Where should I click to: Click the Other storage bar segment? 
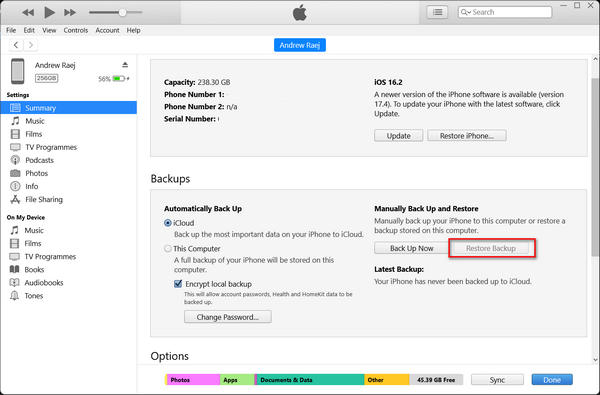pos(386,380)
